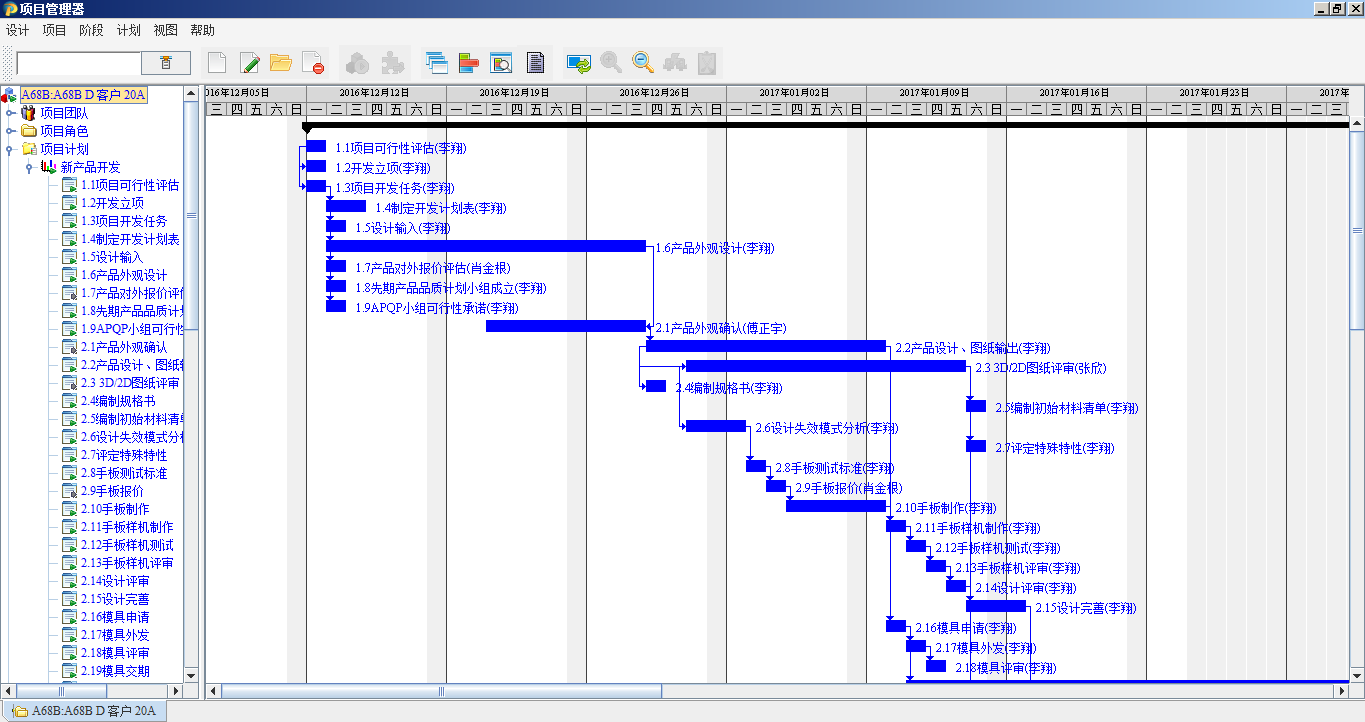
Task: Click the Gantt bar for 2.10手板制作
Action: point(836,506)
